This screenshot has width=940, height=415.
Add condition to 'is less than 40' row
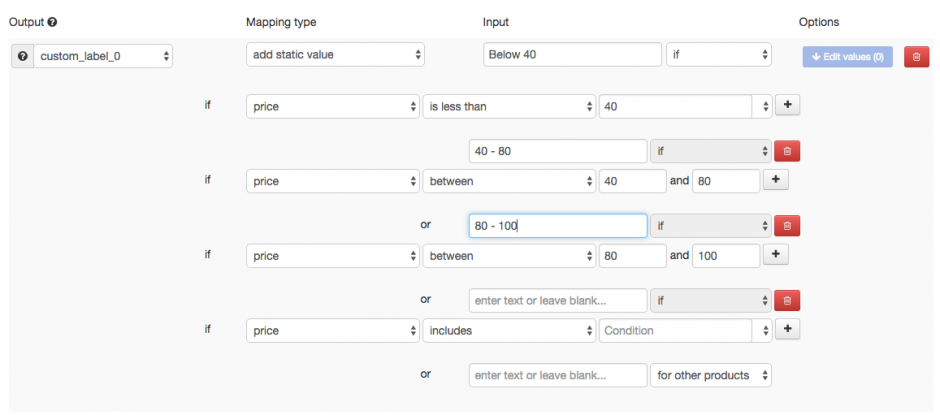788,106
